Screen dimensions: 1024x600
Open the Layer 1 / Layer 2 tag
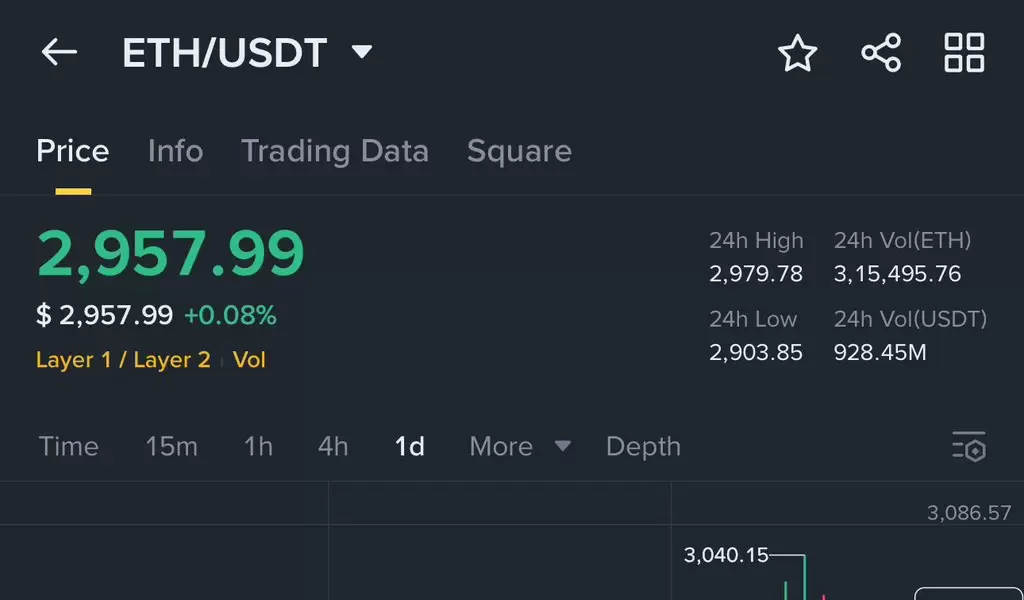tap(123, 360)
